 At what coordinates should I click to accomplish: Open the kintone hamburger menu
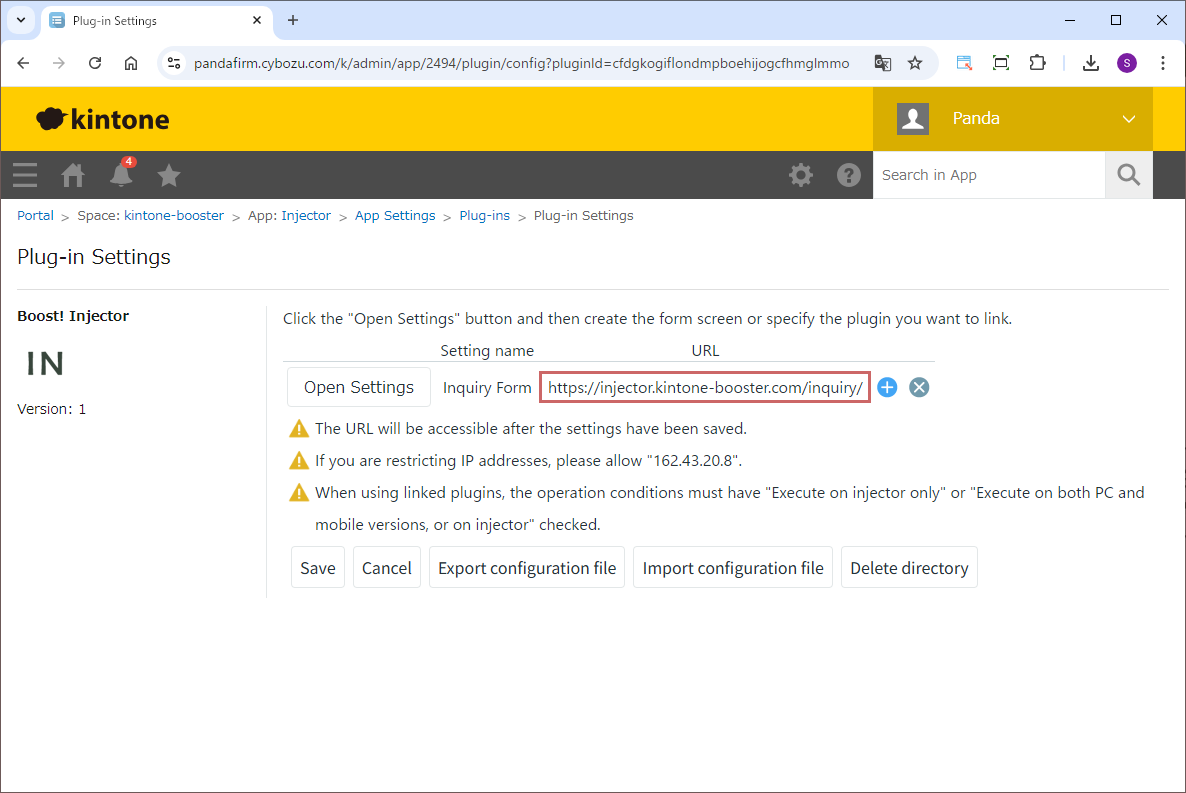click(x=25, y=175)
